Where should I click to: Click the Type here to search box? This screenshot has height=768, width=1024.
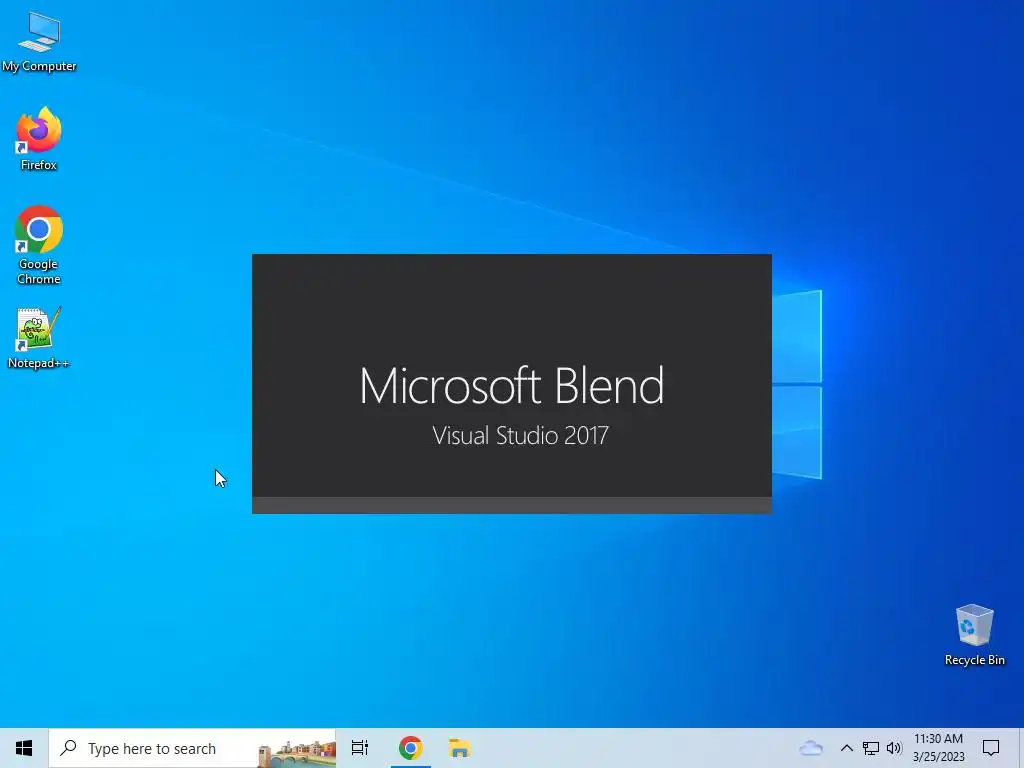point(193,748)
